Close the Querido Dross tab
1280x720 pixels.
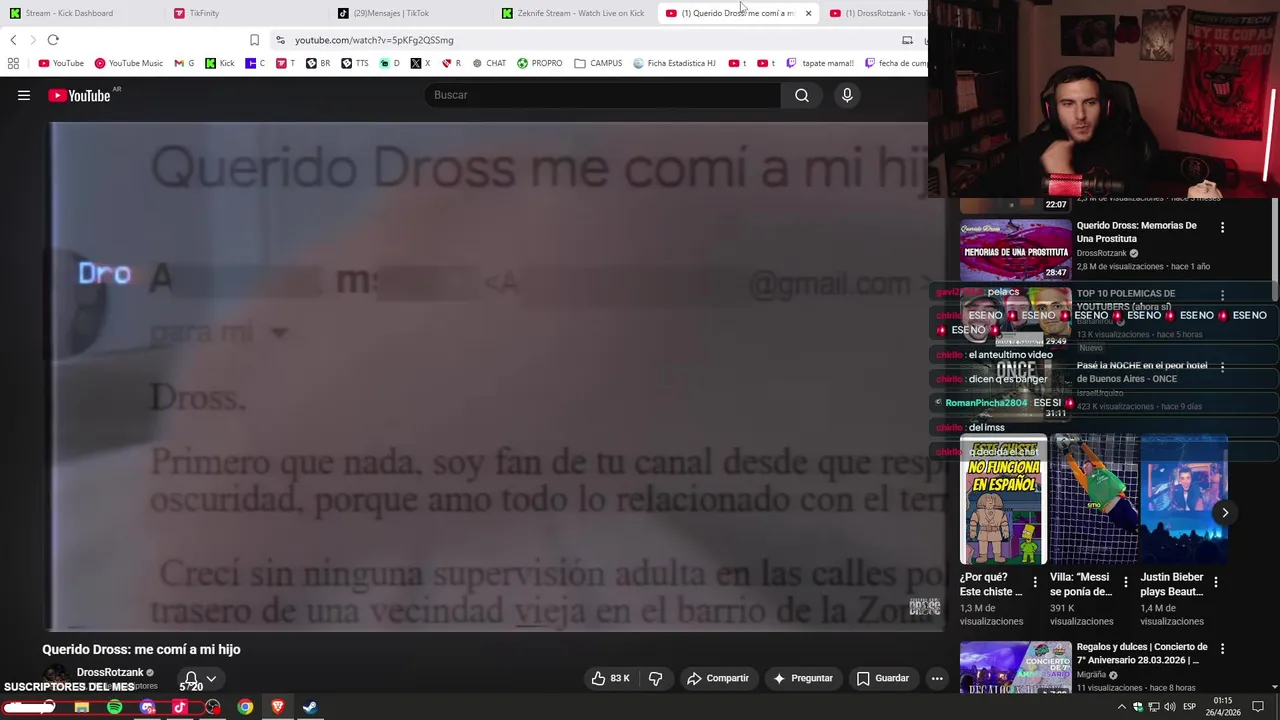pos(808,13)
